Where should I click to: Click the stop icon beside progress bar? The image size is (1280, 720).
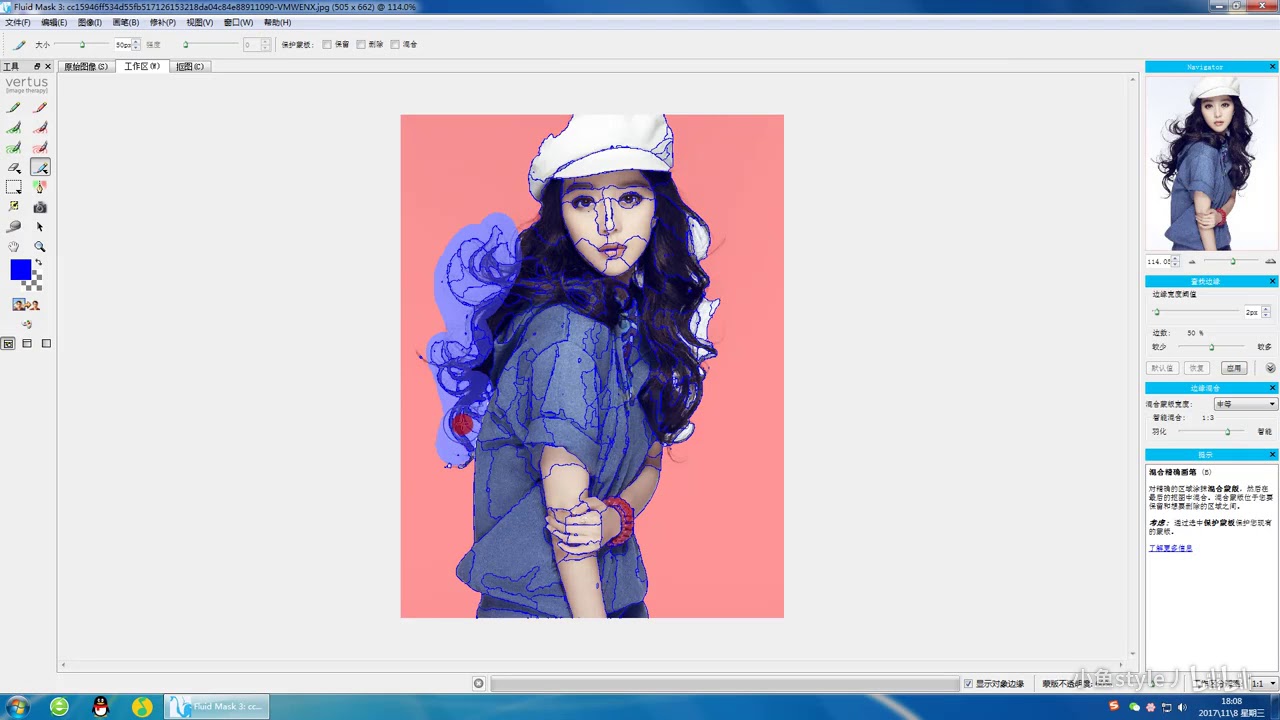coord(478,684)
